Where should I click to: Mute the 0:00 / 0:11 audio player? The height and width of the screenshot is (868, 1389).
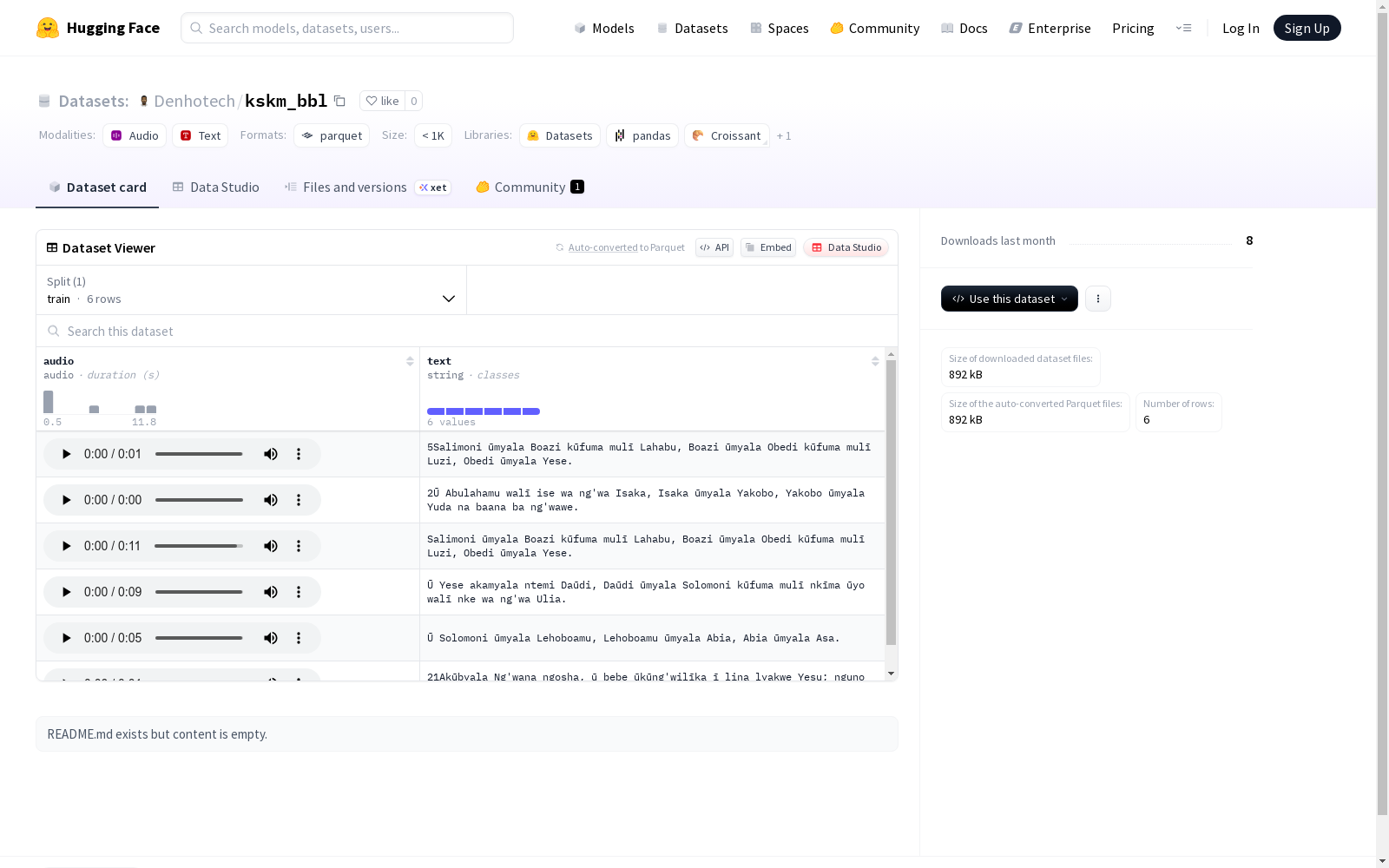point(271,546)
